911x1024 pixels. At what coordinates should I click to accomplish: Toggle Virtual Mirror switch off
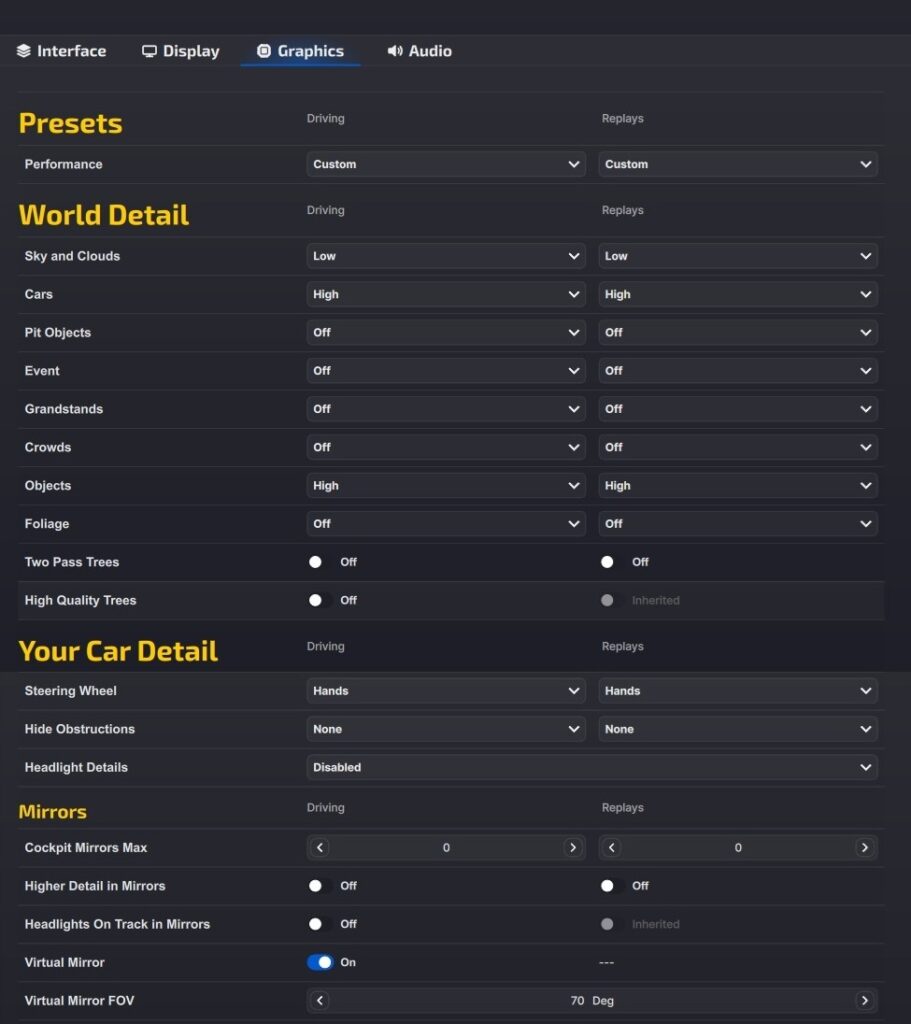click(320, 962)
